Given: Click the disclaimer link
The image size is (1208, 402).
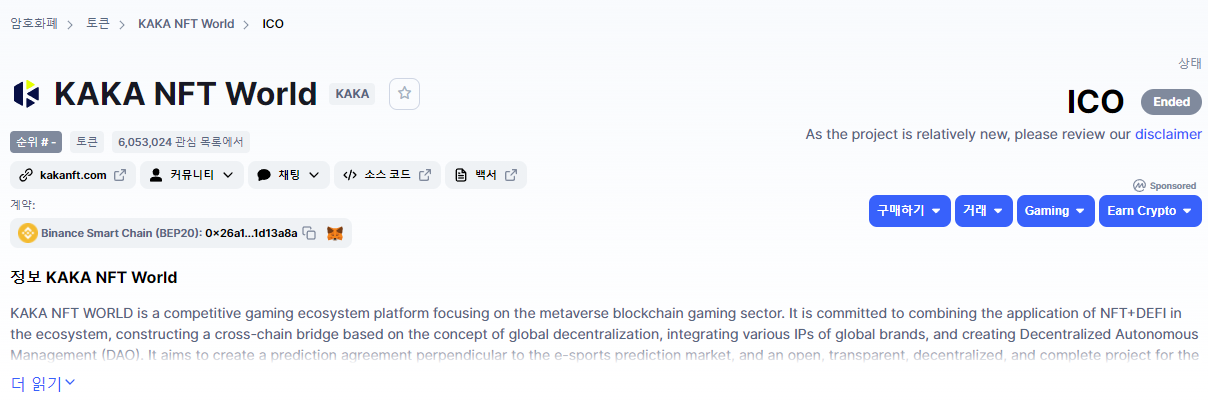Looking at the screenshot, I should pyautogui.click(x=1167, y=134).
